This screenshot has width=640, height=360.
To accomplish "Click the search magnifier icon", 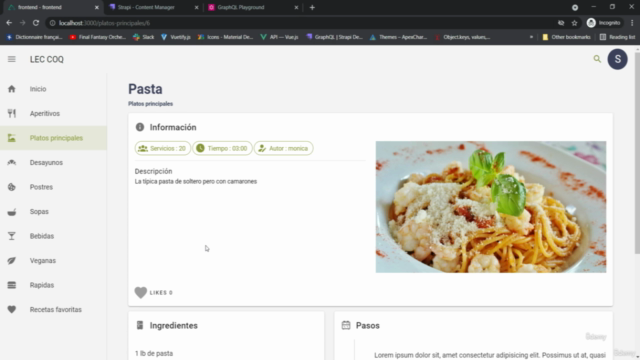I will point(597,59).
